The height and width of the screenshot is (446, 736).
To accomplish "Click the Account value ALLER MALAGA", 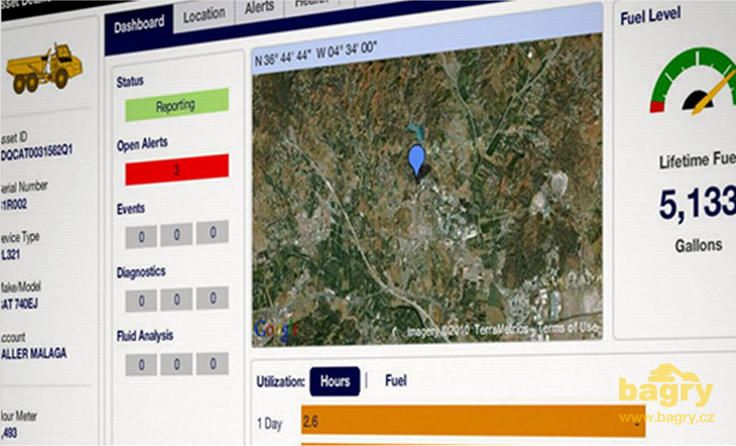I will tap(33, 354).
